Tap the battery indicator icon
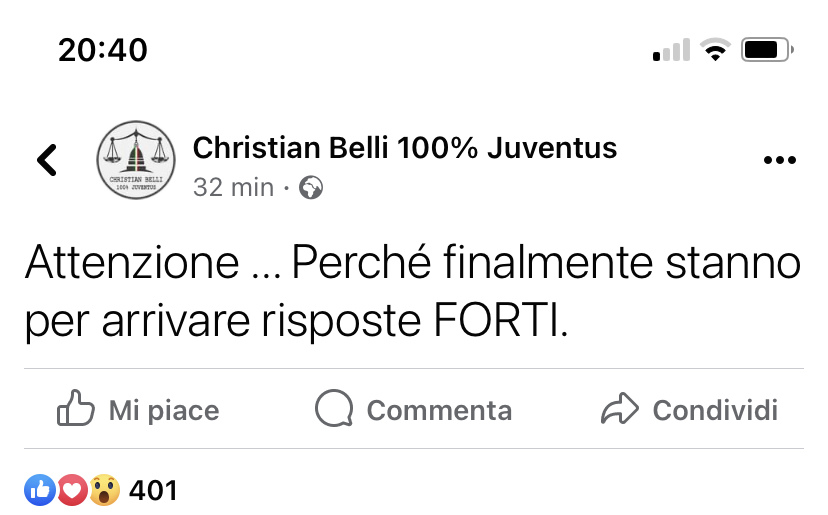 coord(767,50)
